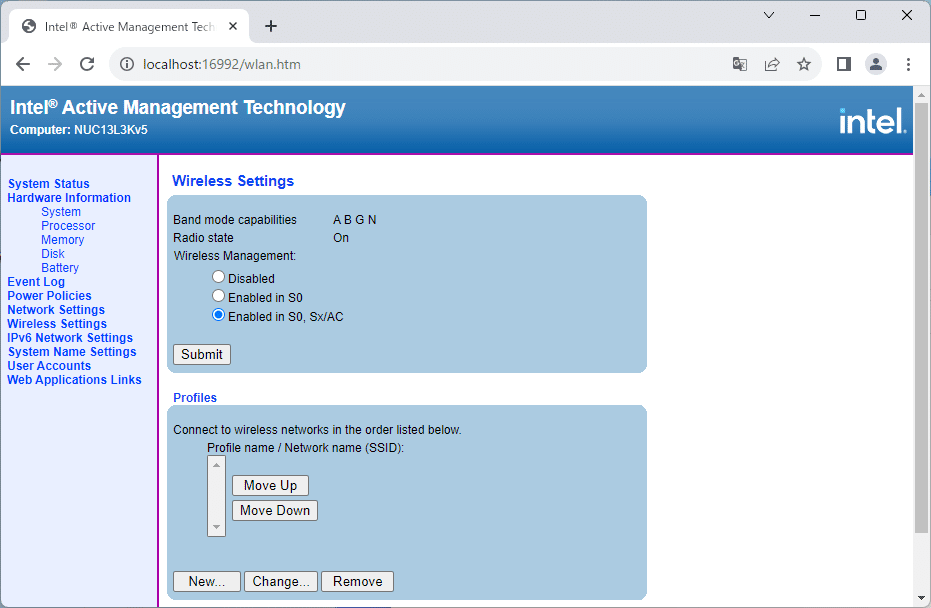Open the Processor information link
Viewport: 931px width, 608px height.
pos(68,226)
